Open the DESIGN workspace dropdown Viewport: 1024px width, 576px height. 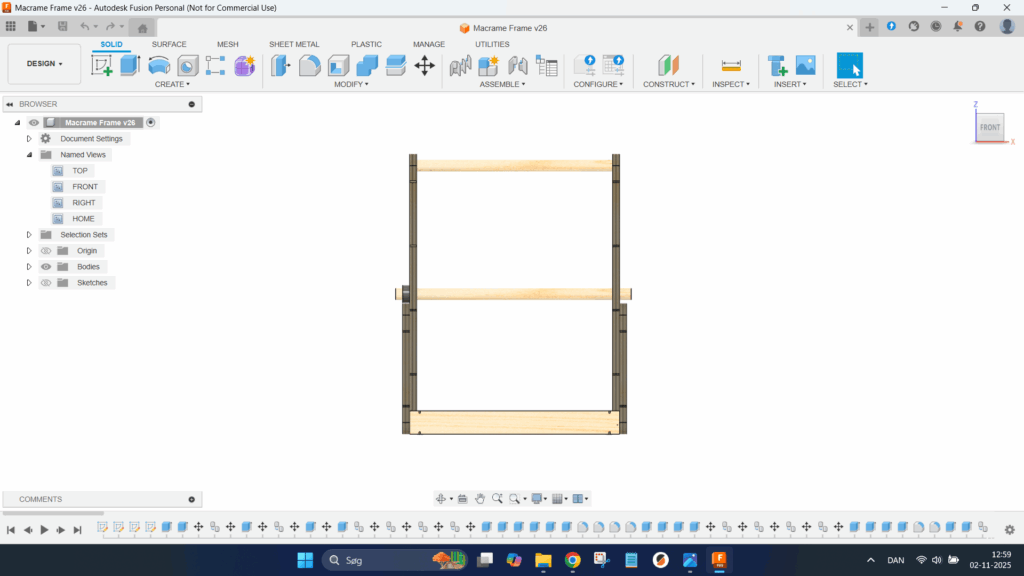44,63
